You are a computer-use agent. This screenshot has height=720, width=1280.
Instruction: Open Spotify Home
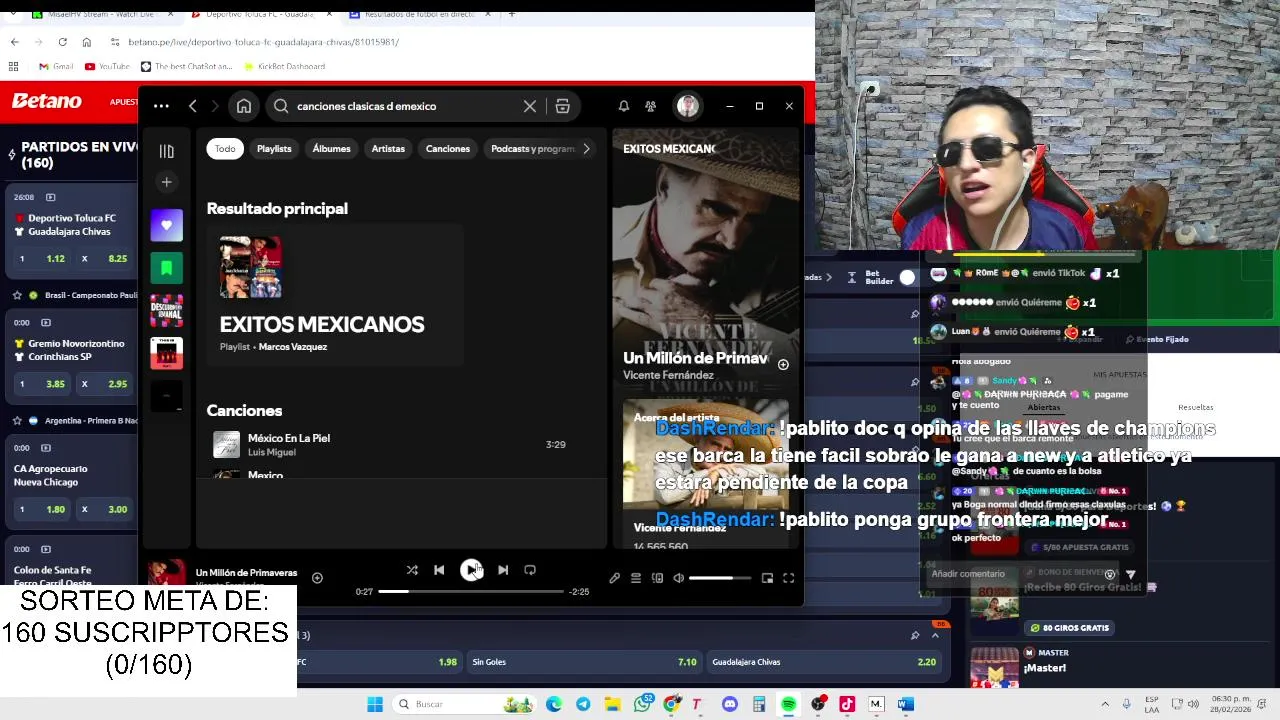click(x=244, y=106)
